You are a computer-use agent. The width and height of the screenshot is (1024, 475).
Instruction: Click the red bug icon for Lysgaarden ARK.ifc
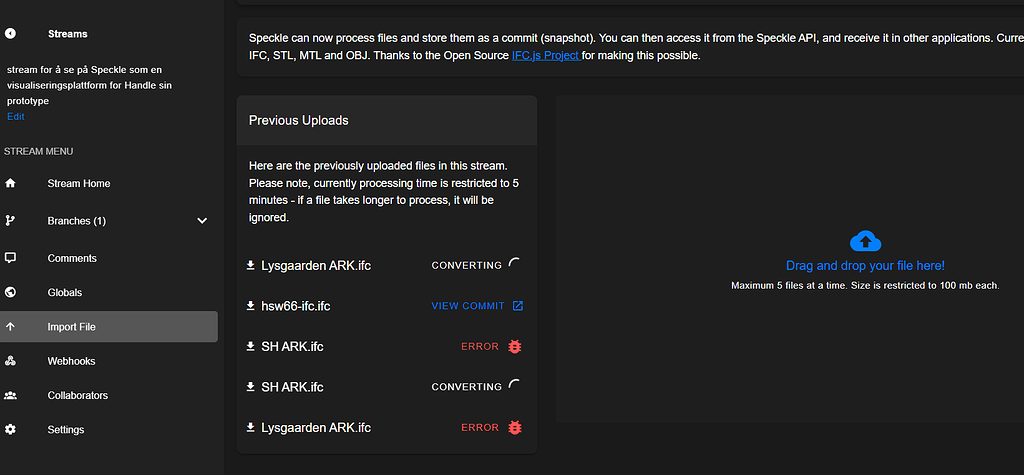click(x=515, y=427)
